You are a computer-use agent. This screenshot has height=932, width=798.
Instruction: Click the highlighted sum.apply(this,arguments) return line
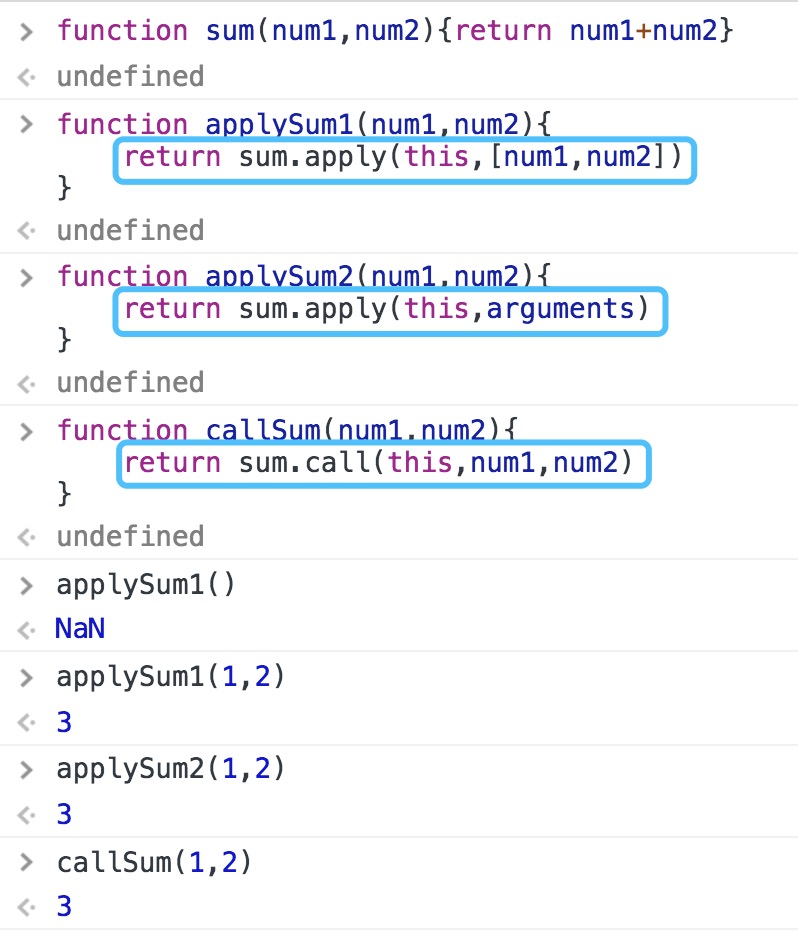(391, 309)
